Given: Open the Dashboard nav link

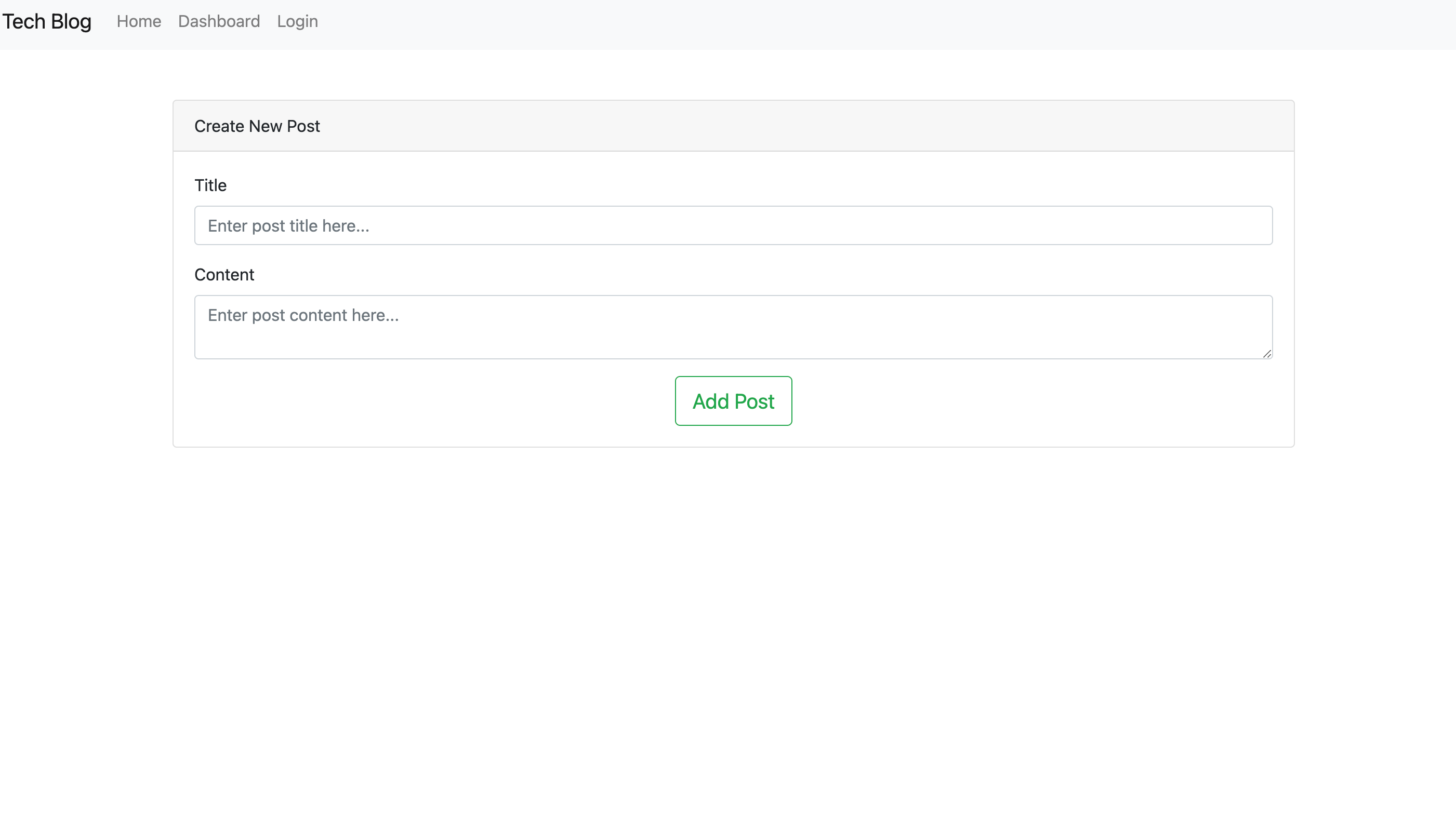Looking at the screenshot, I should click(219, 21).
